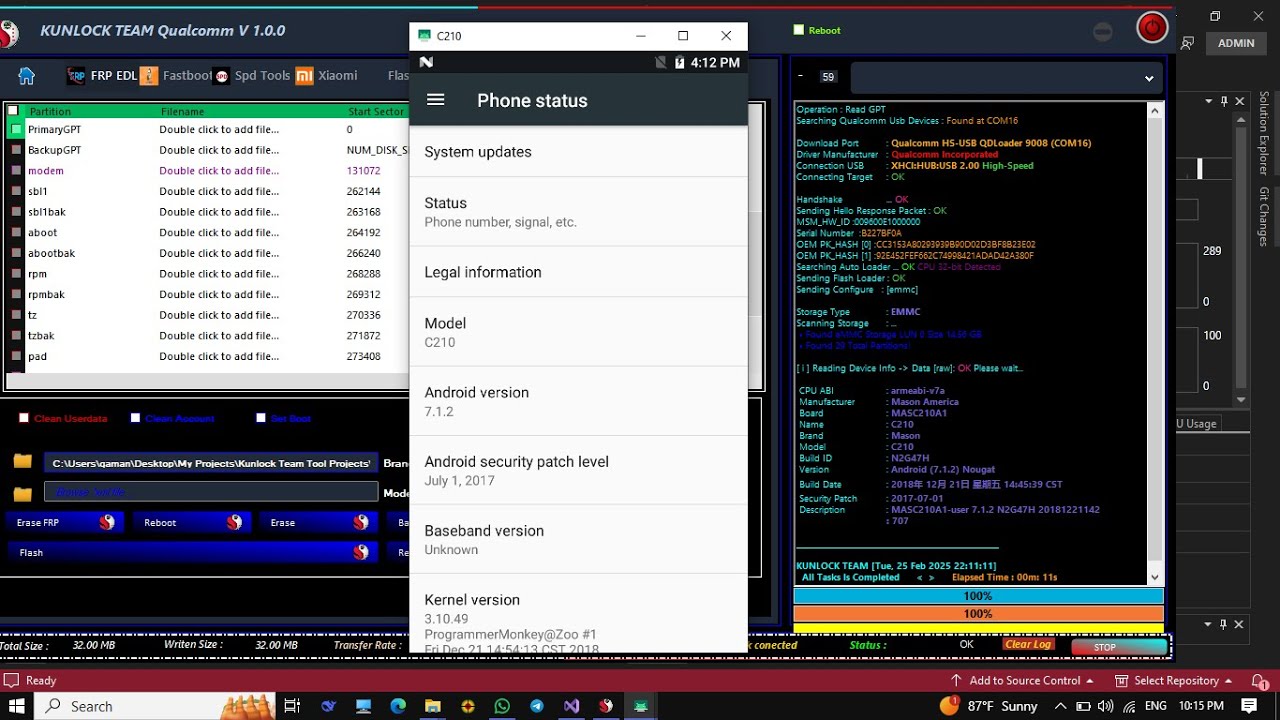Open Telegram from the taskbar
The height and width of the screenshot is (720, 1280).
pos(537,706)
